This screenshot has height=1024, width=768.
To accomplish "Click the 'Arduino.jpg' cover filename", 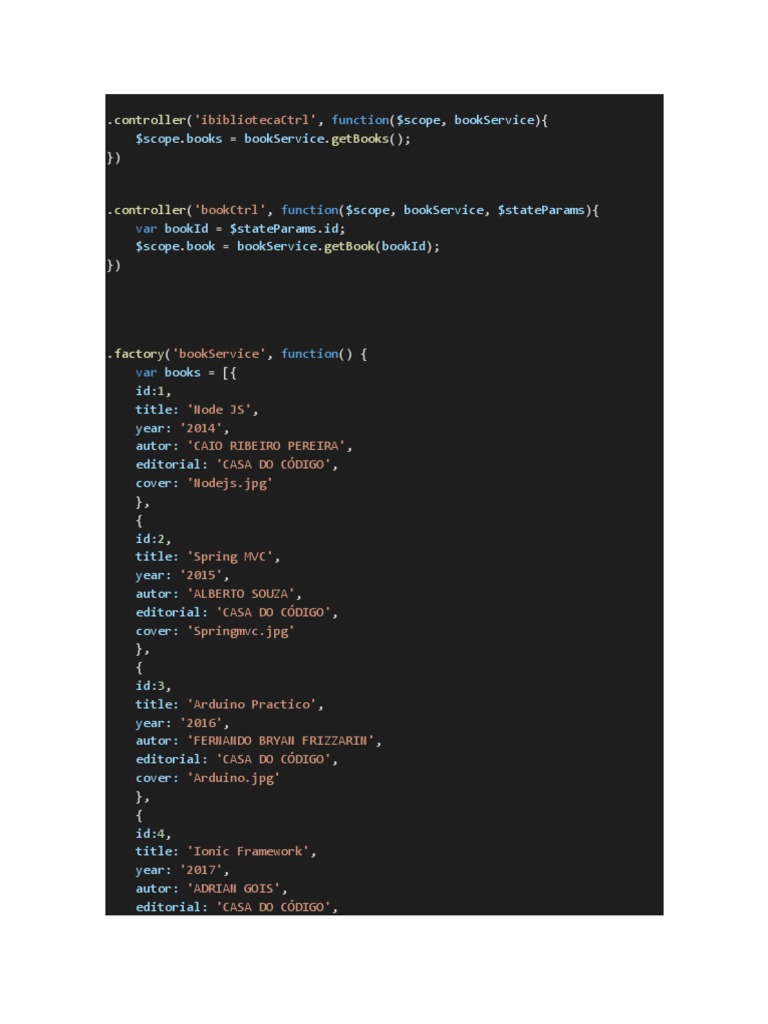I will 231,778.
